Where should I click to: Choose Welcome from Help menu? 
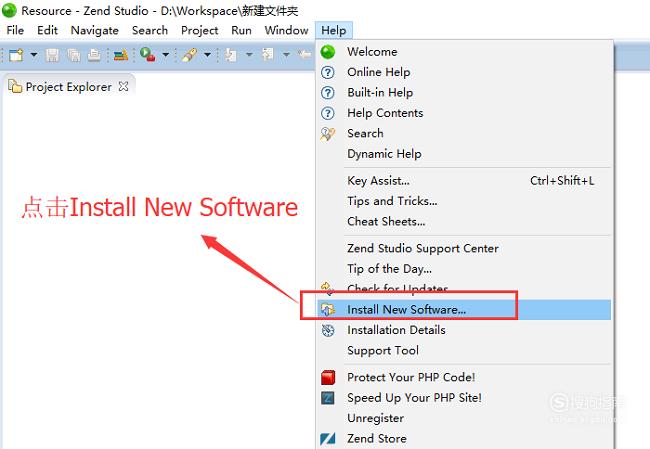tap(463, 52)
